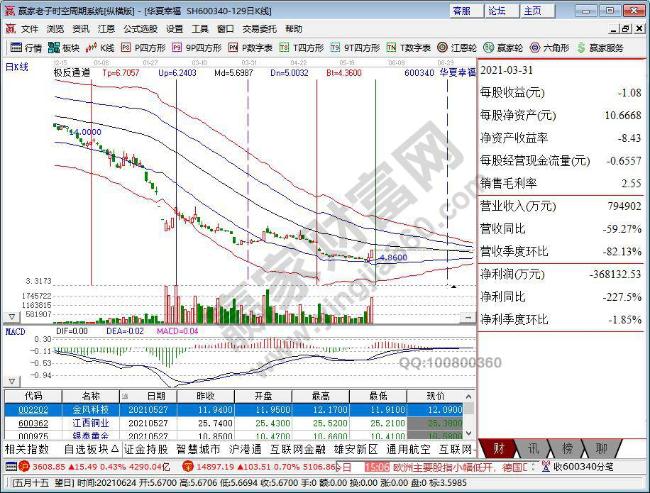Click the 极反通道 indicator label

click(72, 73)
